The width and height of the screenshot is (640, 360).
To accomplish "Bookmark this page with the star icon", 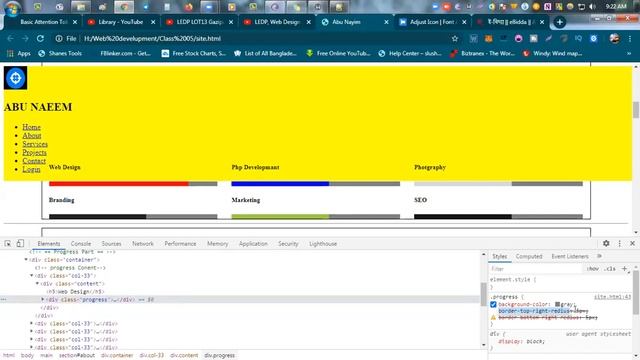I will pyautogui.click(x=455, y=38).
